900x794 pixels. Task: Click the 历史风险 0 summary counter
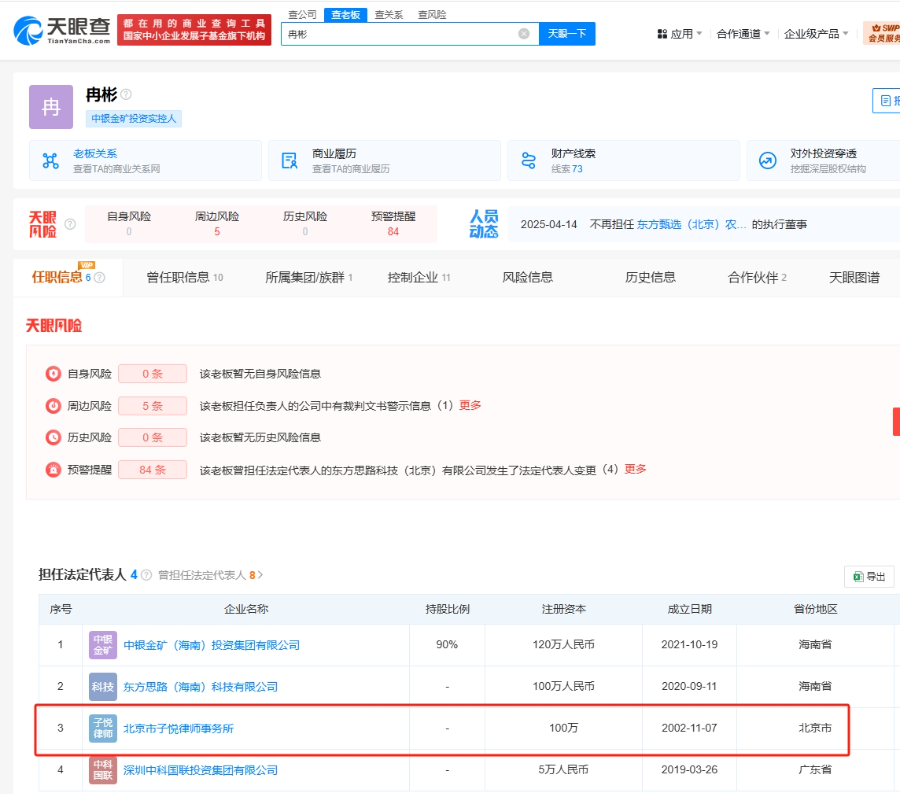click(305, 224)
